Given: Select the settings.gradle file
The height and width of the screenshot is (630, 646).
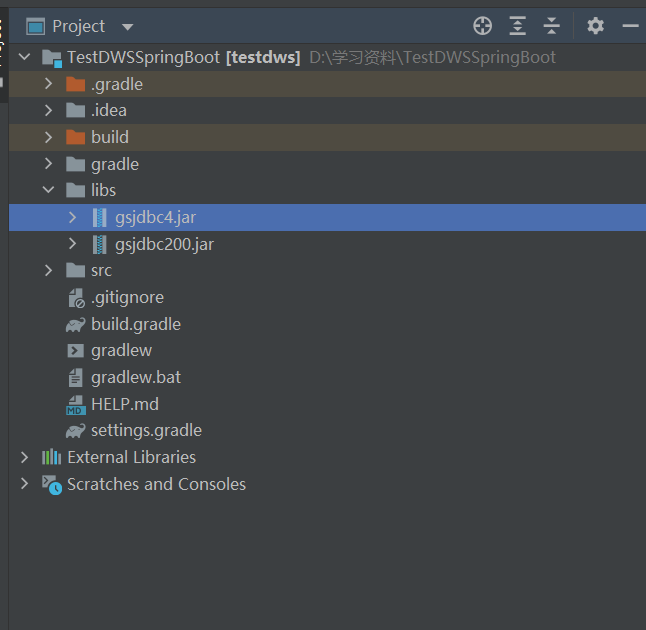Looking at the screenshot, I should [146, 430].
